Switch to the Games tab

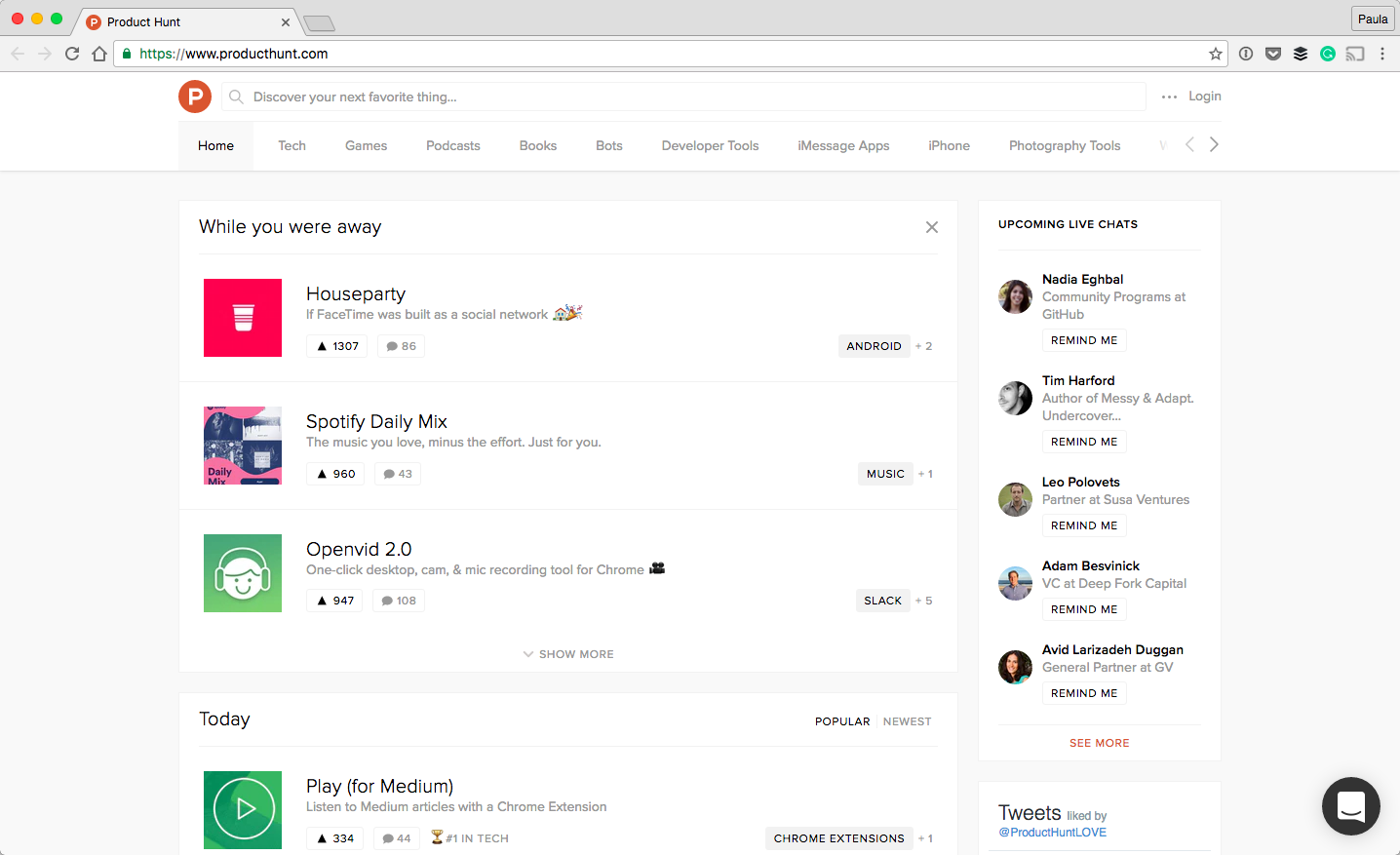tap(366, 146)
